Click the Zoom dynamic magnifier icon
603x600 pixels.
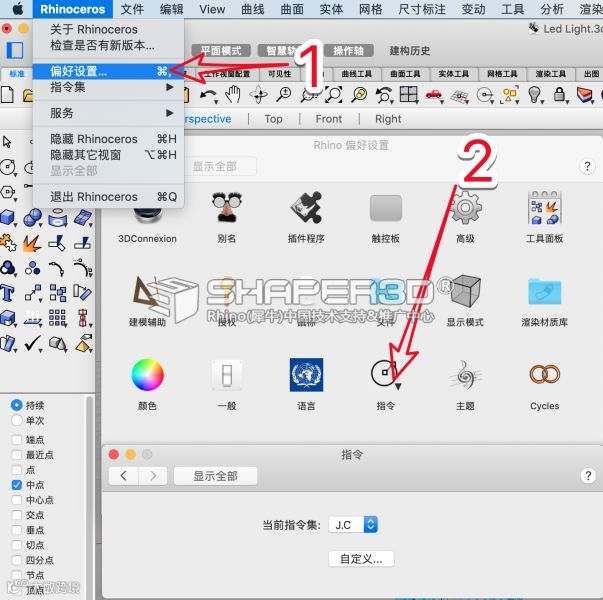click(284, 95)
